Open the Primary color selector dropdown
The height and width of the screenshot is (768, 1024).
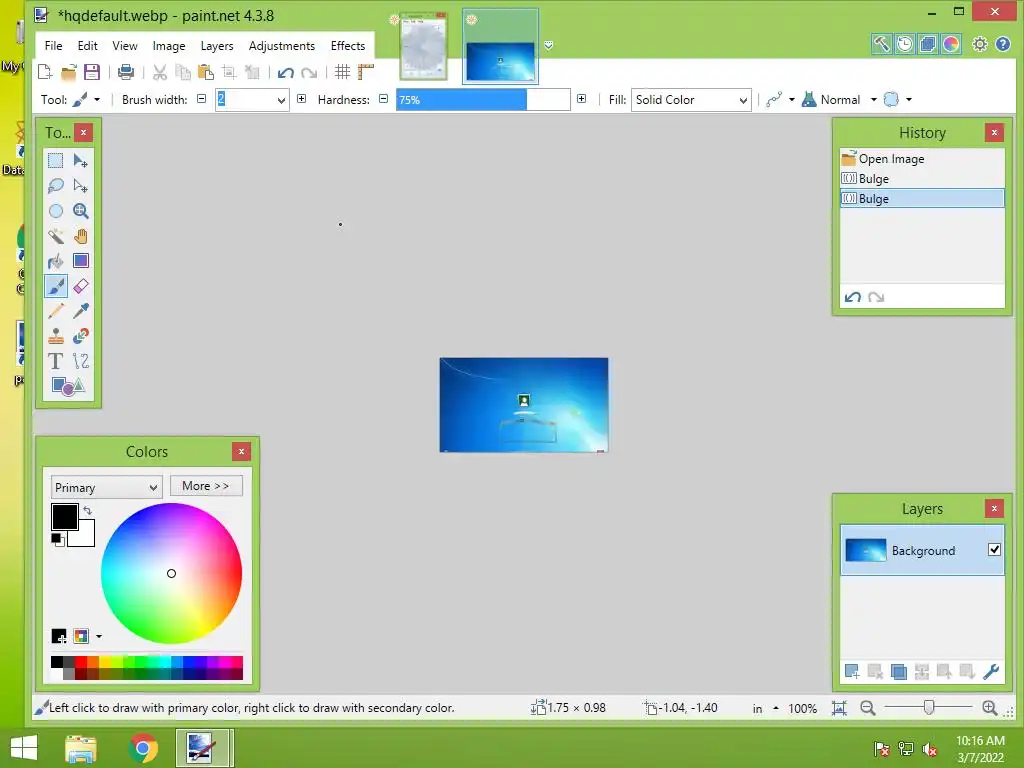coord(106,487)
